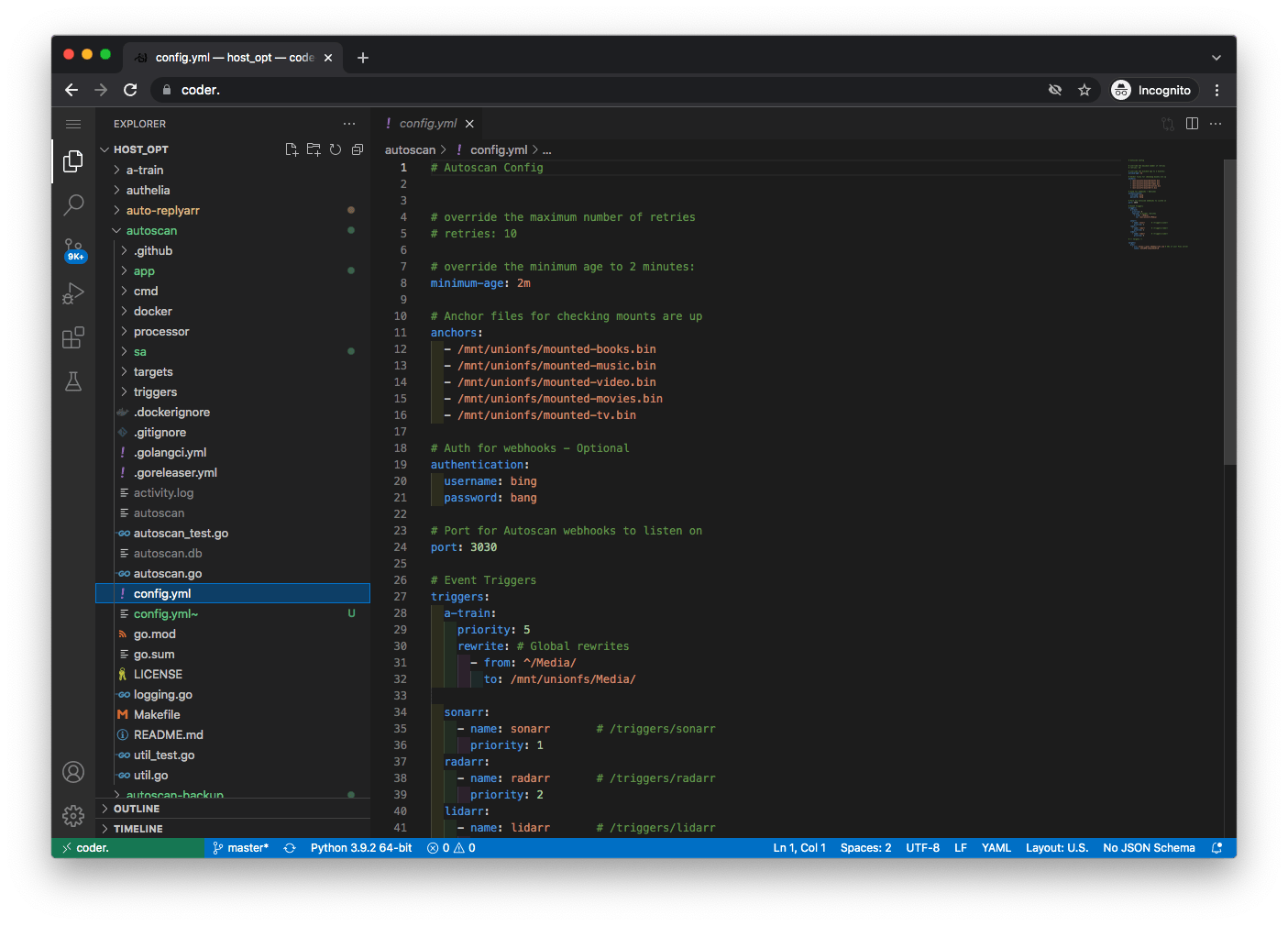Toggle the hamburger application menu
Screen dimensions: 1288x926
(x=73, y=124)
